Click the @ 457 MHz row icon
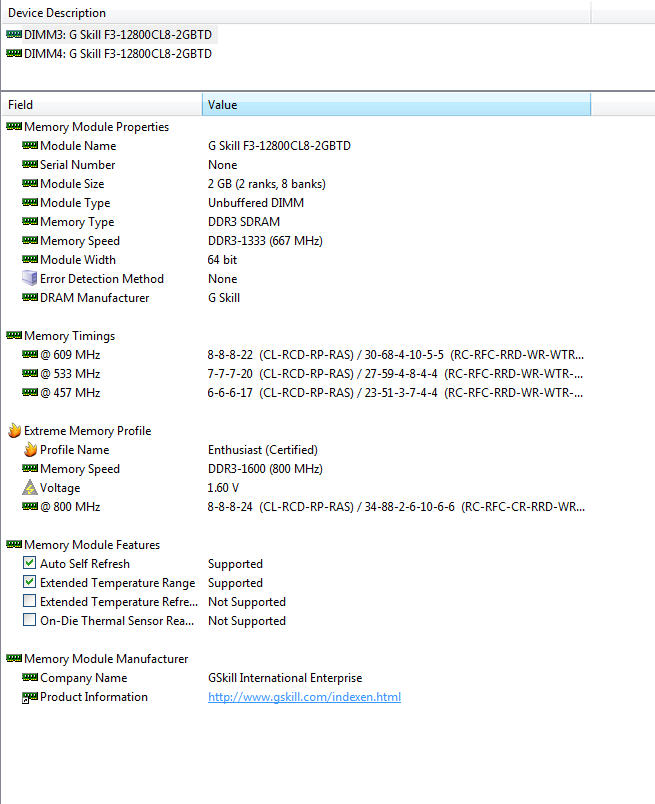Screen dimensions: 655x804 pyautogui.click(x=30, y=393)
